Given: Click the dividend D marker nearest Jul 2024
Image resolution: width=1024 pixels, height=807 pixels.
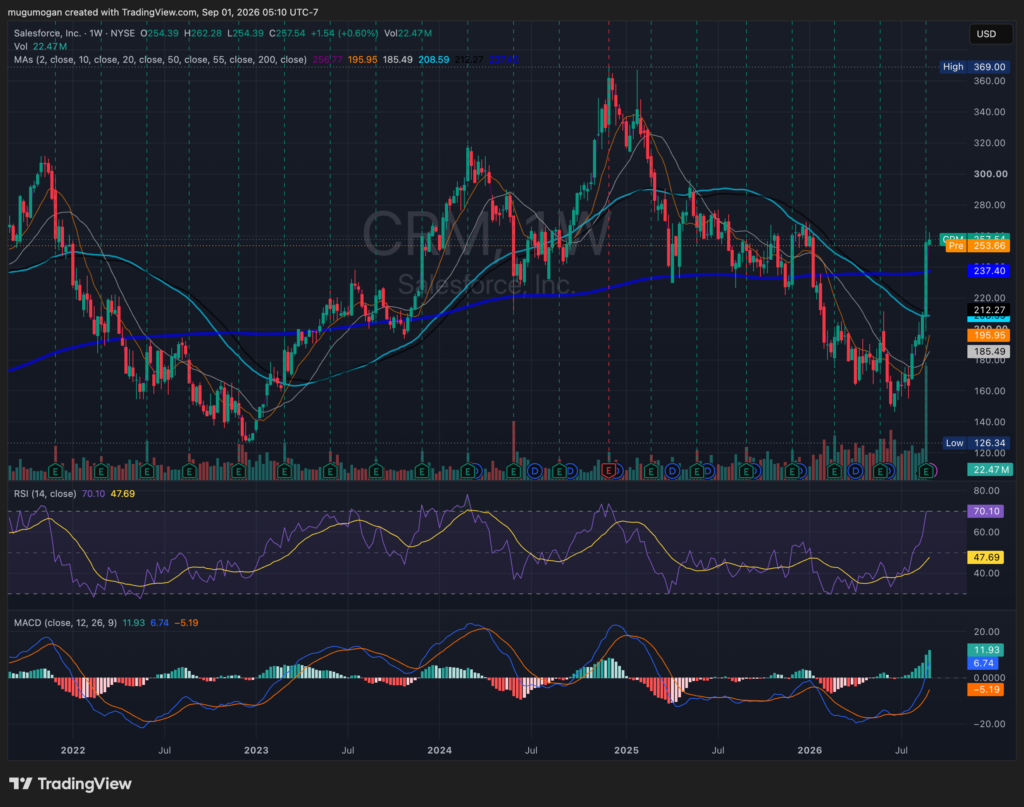Looking at the screenshot, I should click(x=535, y=470).
